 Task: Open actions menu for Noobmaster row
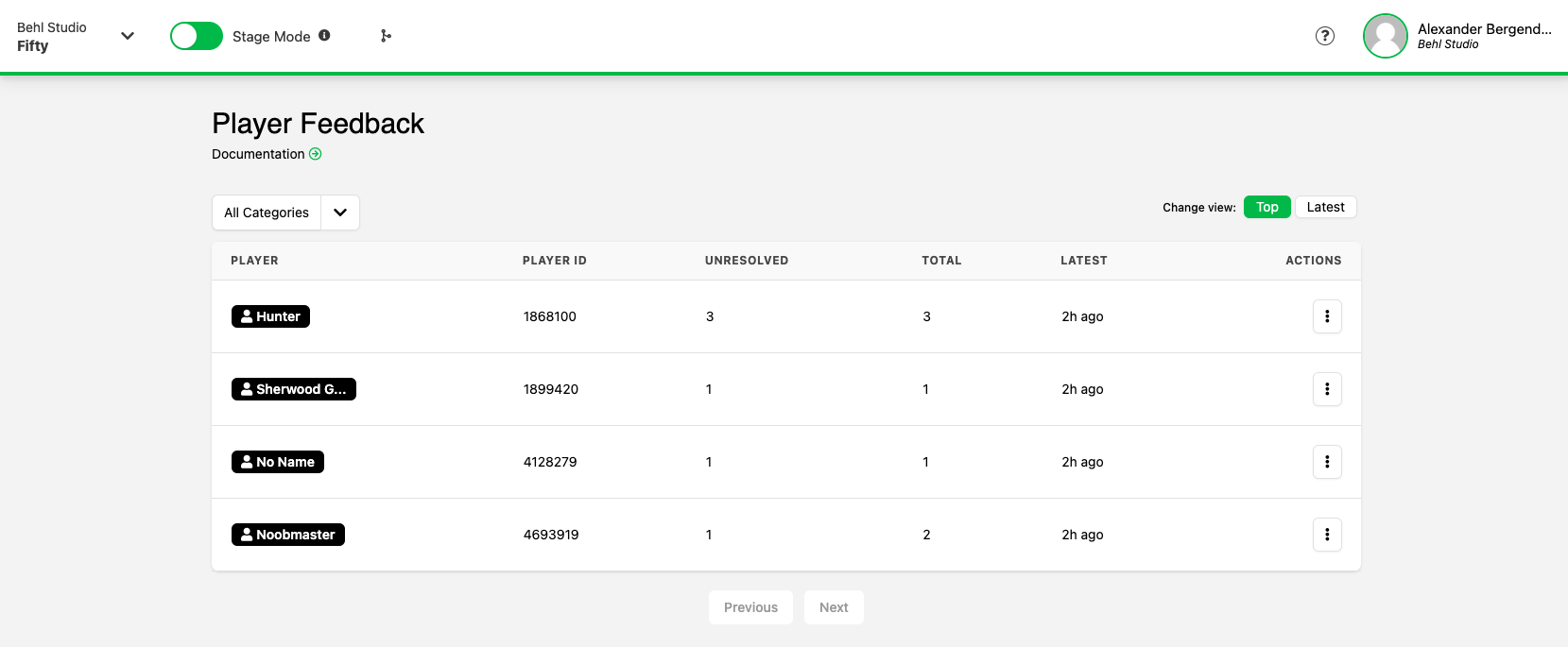pyautogui.click(x=1327, y=535)
